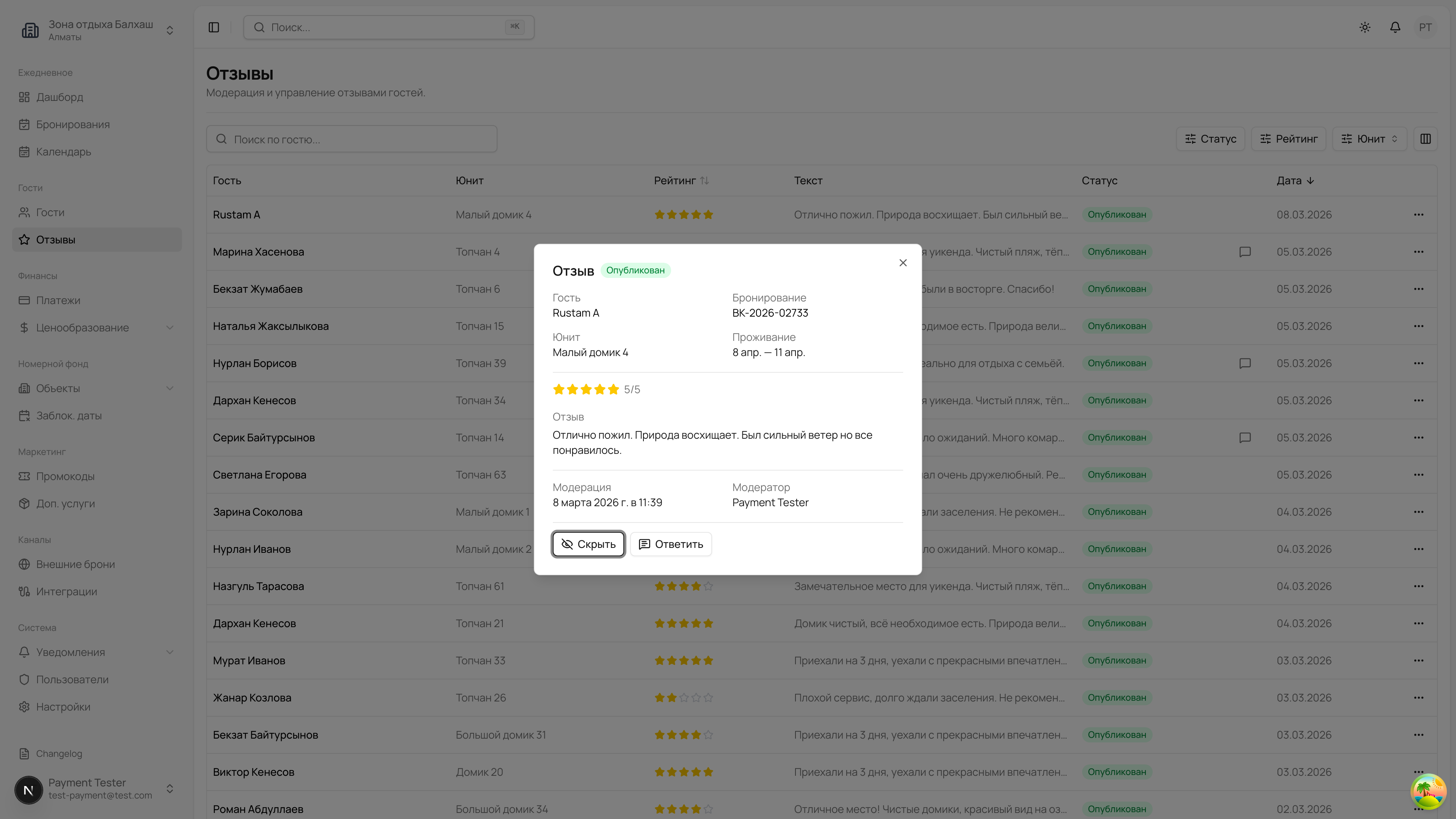
Task: Toggle the sidebar collapse icon
Action: point(213,27)
